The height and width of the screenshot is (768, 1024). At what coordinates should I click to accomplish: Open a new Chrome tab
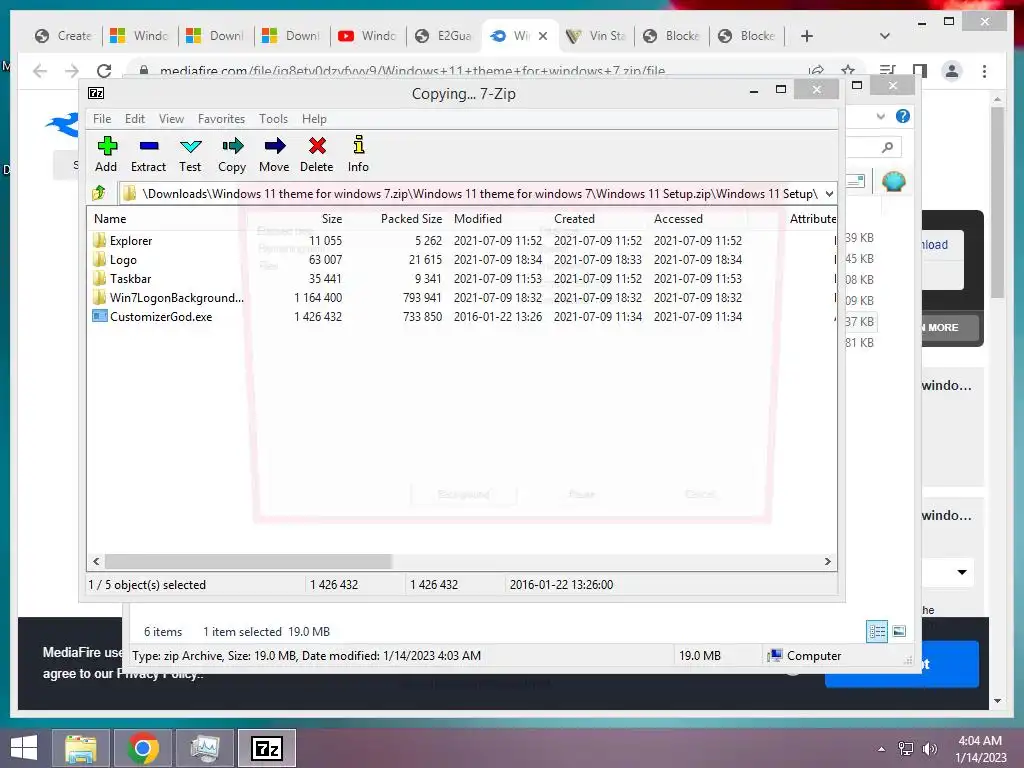[x=807, y=36]
